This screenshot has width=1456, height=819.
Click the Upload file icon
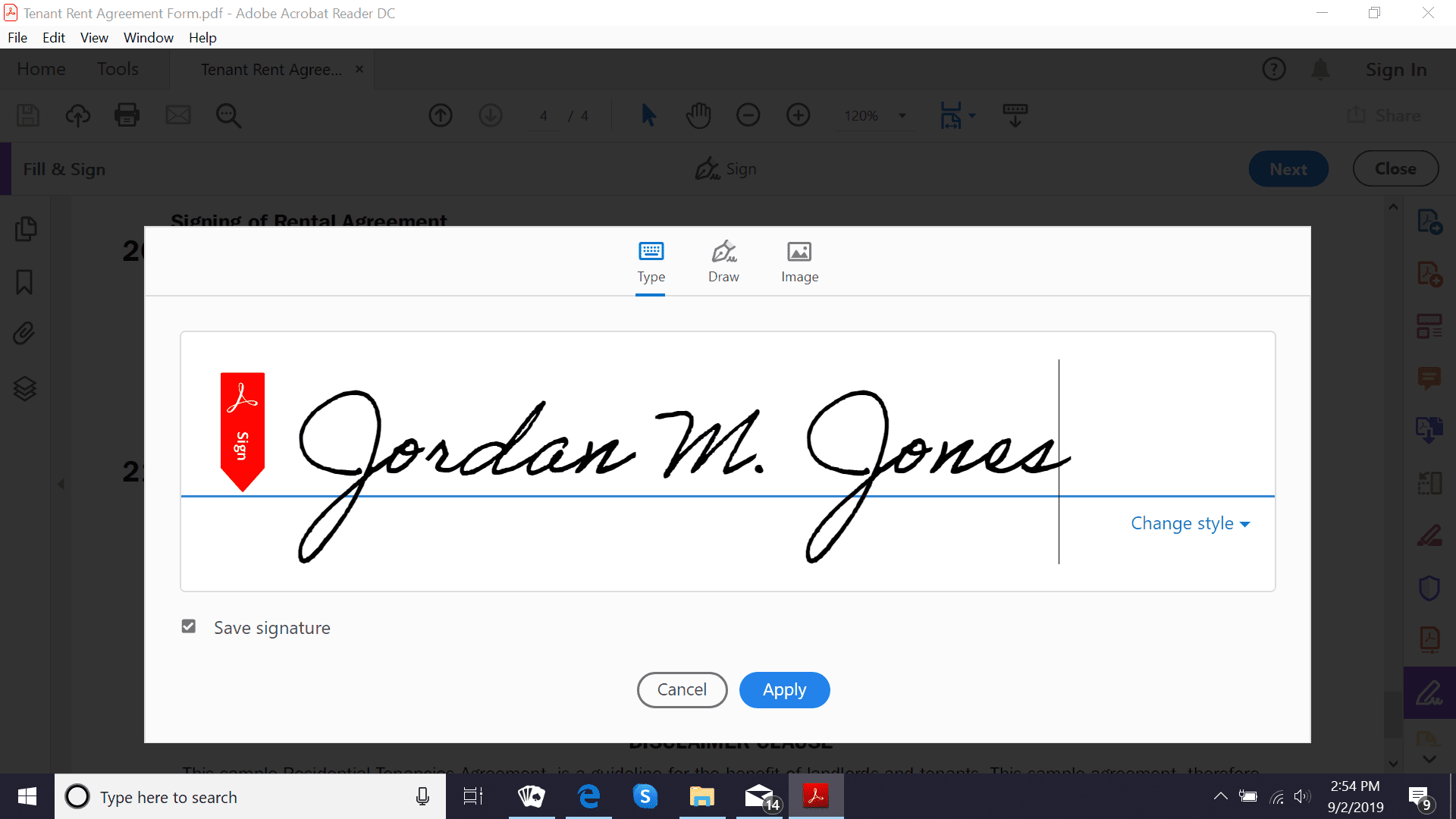pyautogui.click(x=77, y=114)
